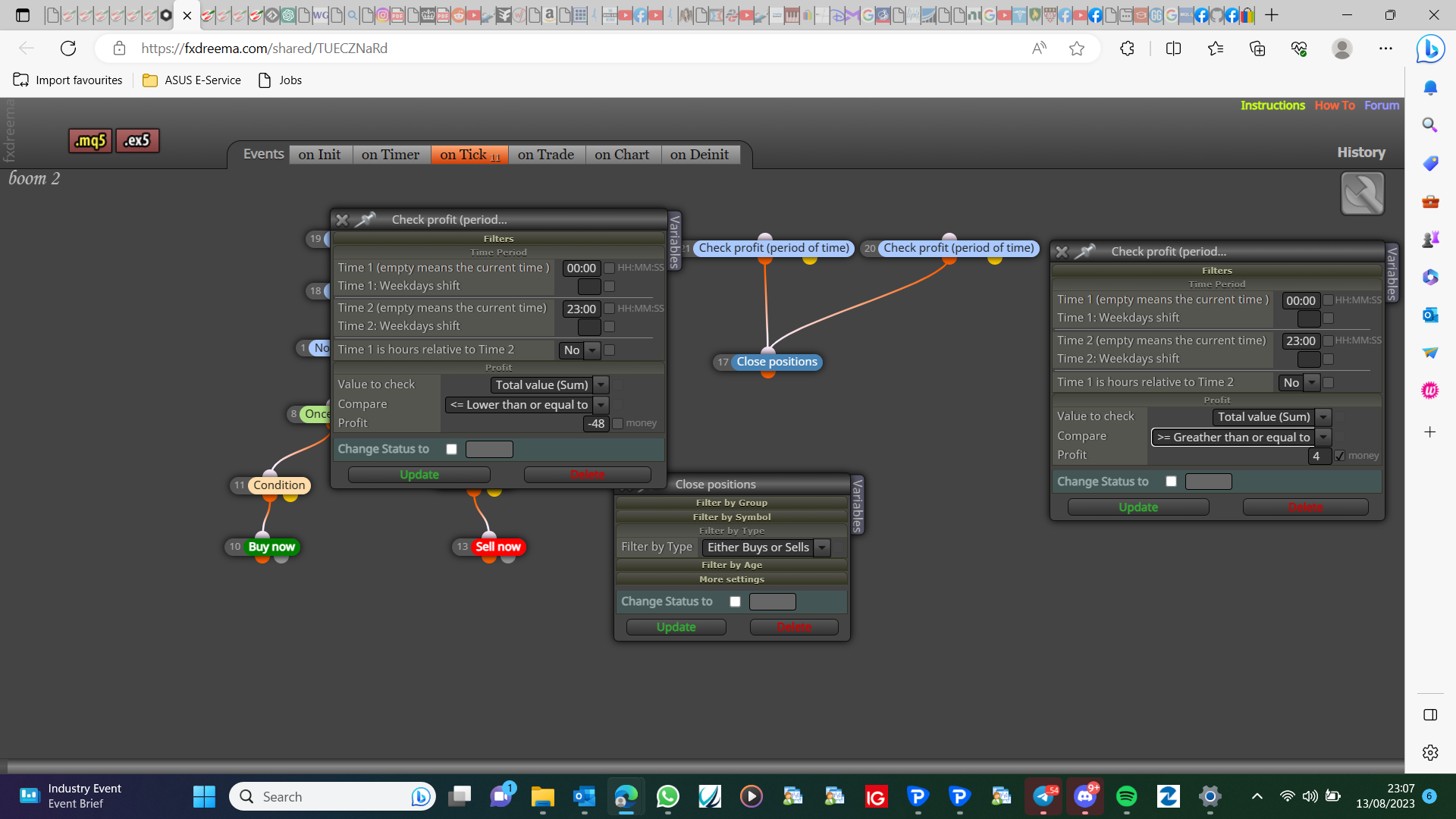Open the Forum link
The image size is (1456, 819).
coord(1382,105)
